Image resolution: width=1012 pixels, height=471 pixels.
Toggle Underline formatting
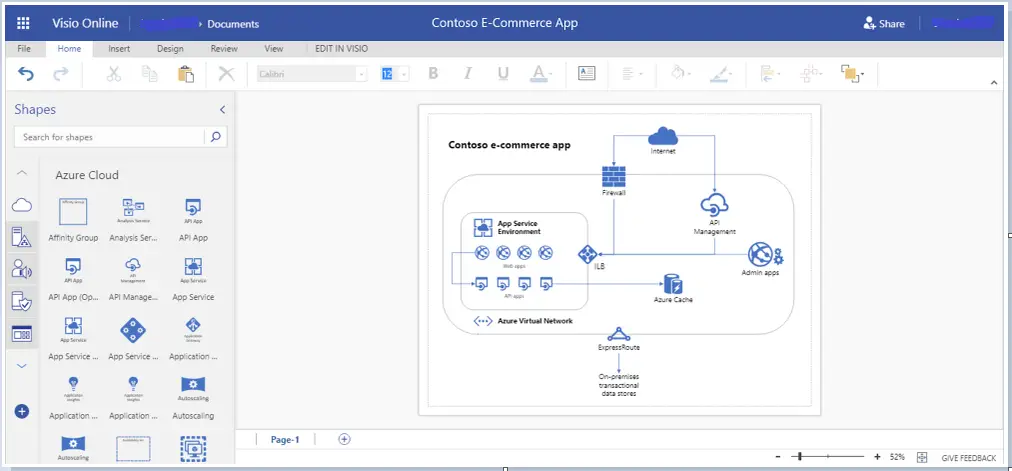(503, 74)
